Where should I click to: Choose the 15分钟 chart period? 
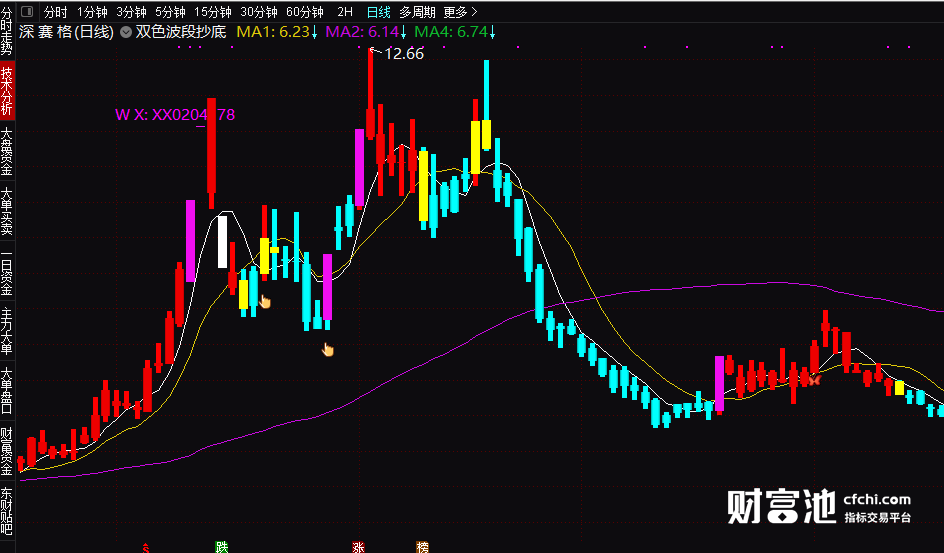(213, 12)
